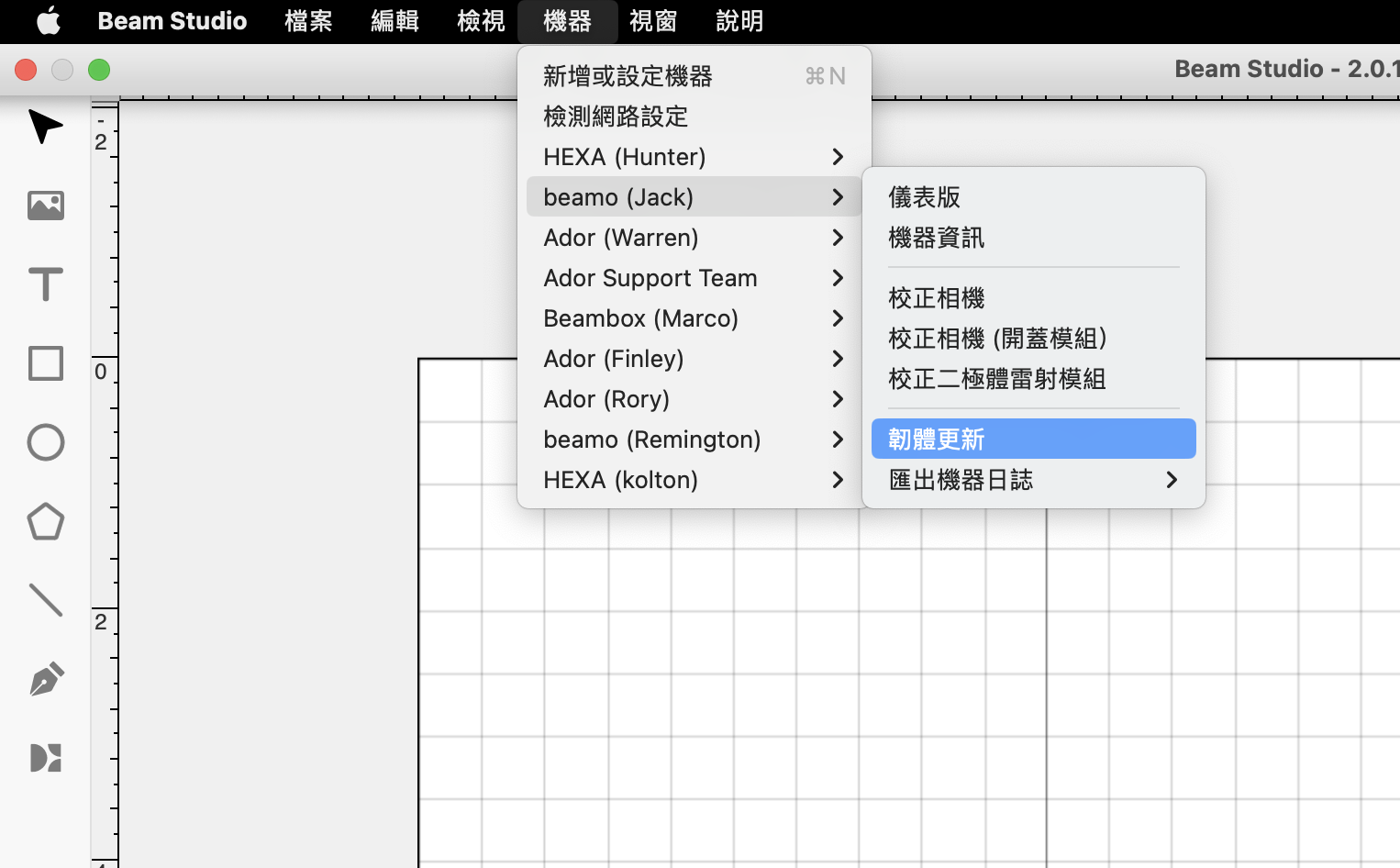
Task: Choose 檢測網路設定 menu entry
Action: point(694,117)
